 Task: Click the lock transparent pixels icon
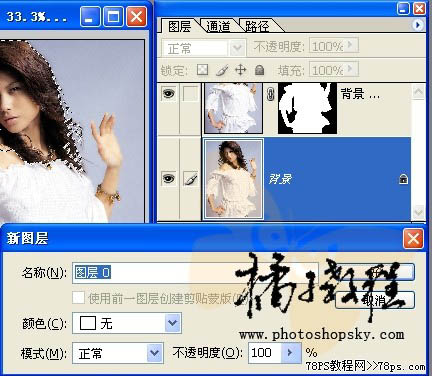(202, 70)
